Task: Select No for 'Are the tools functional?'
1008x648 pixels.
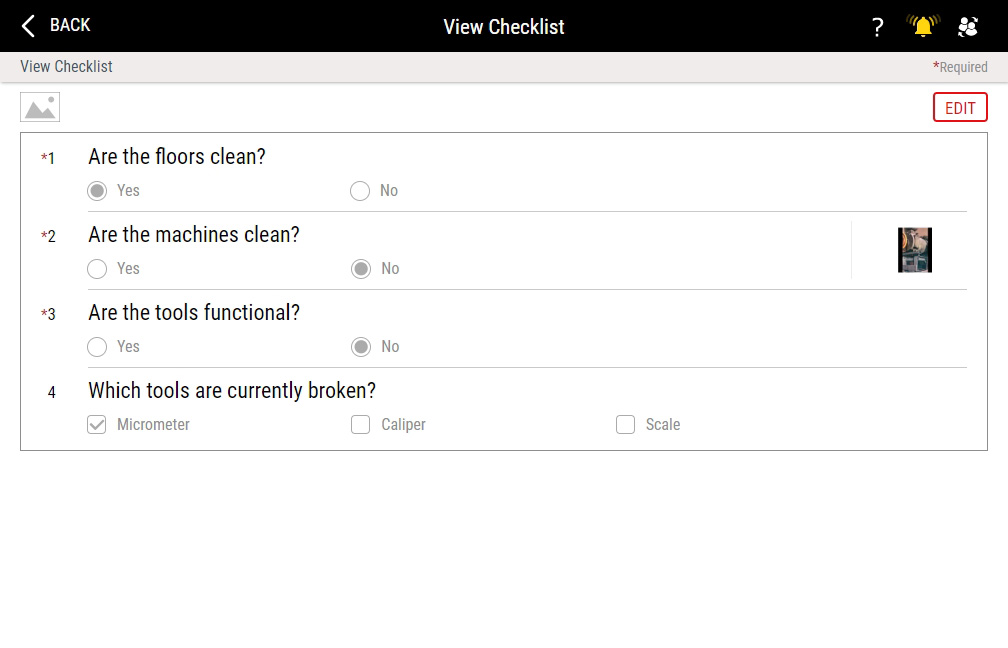Action: coord(359,346)
